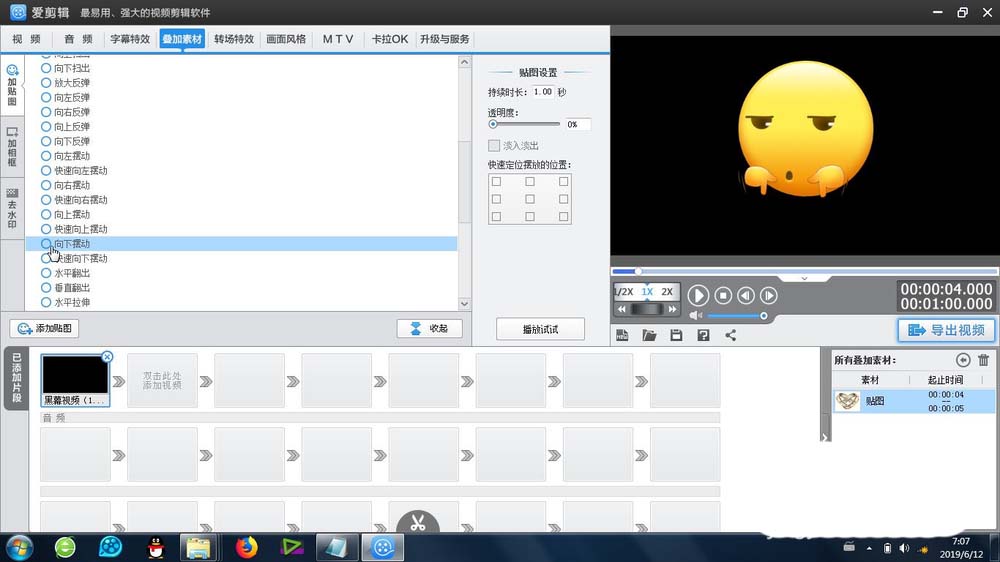Open the 加相框 sidebar panel
1000x562 pixels.
[x=12, y=147]
